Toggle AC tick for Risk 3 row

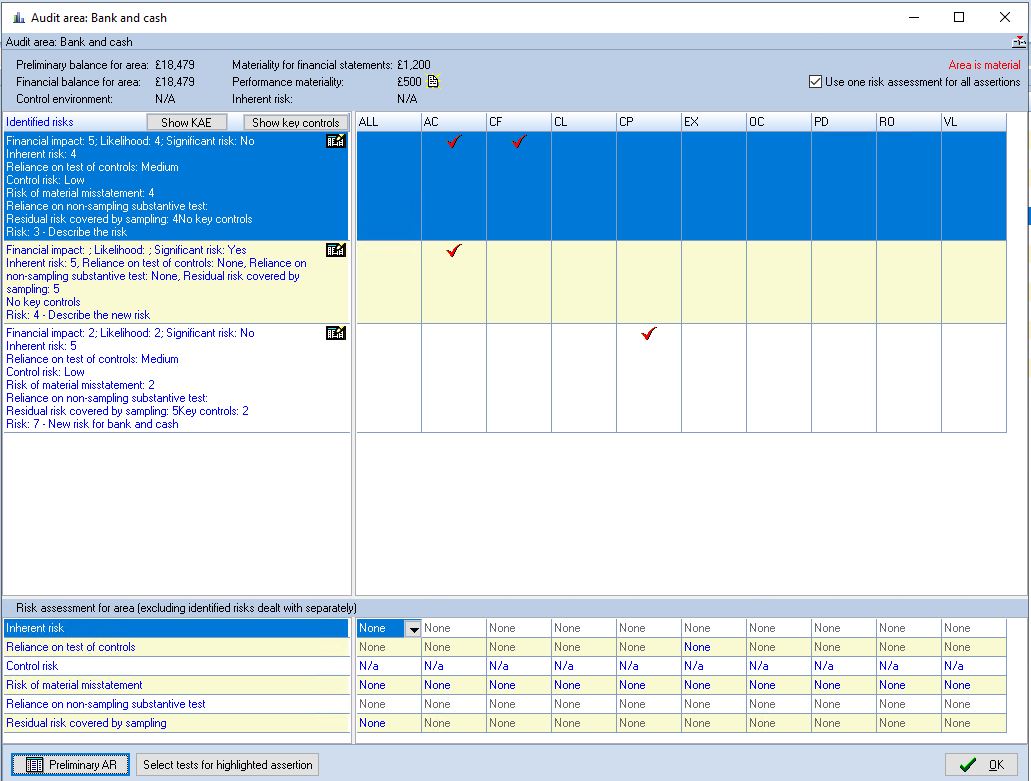tap(454, 141)
